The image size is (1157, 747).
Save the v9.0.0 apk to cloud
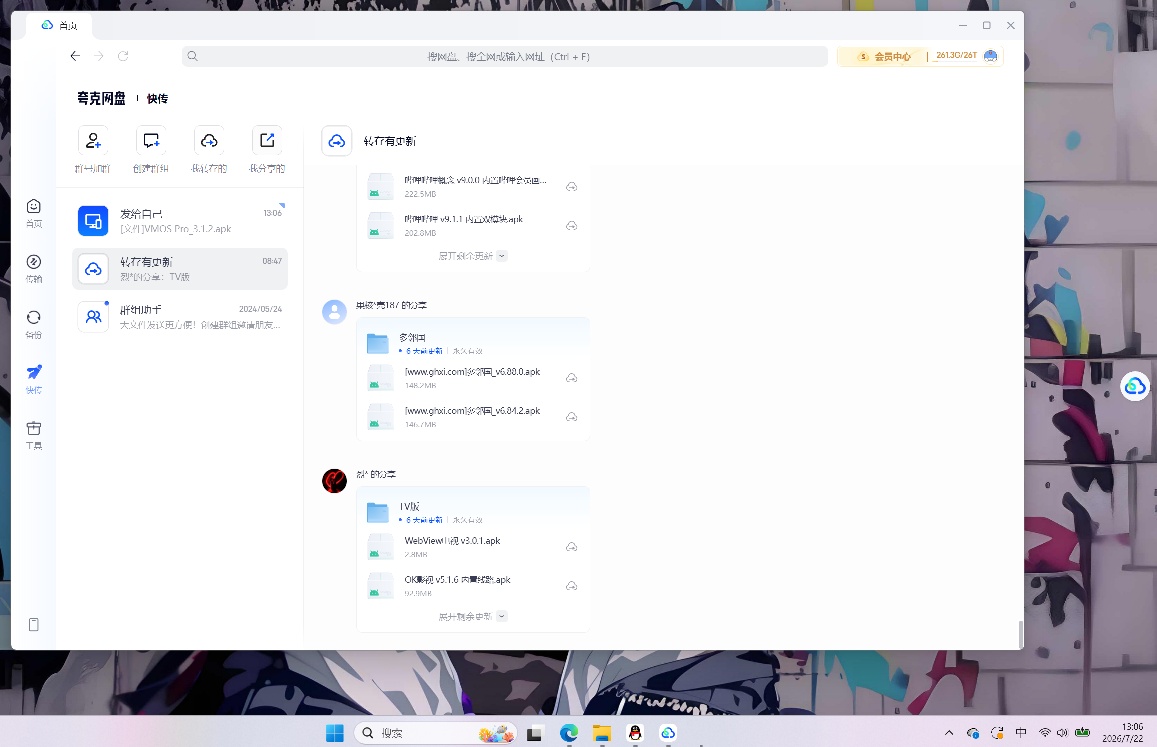pos(571,187)
